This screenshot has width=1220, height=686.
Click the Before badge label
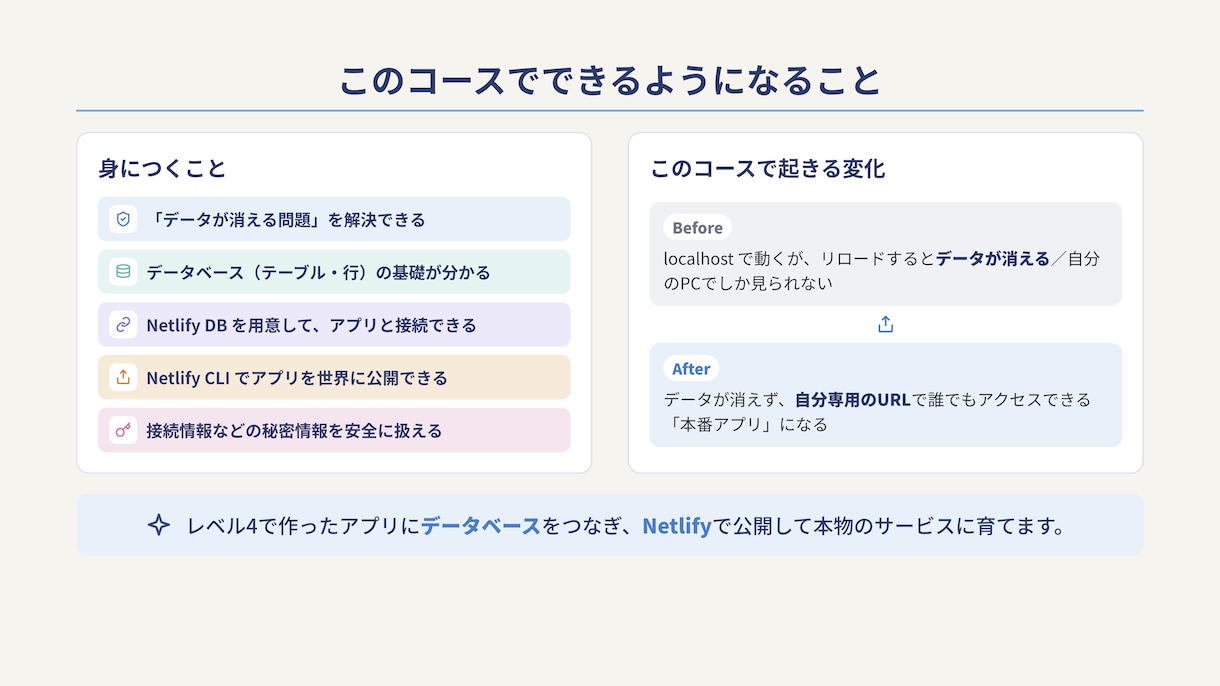[x=697, y=228]
